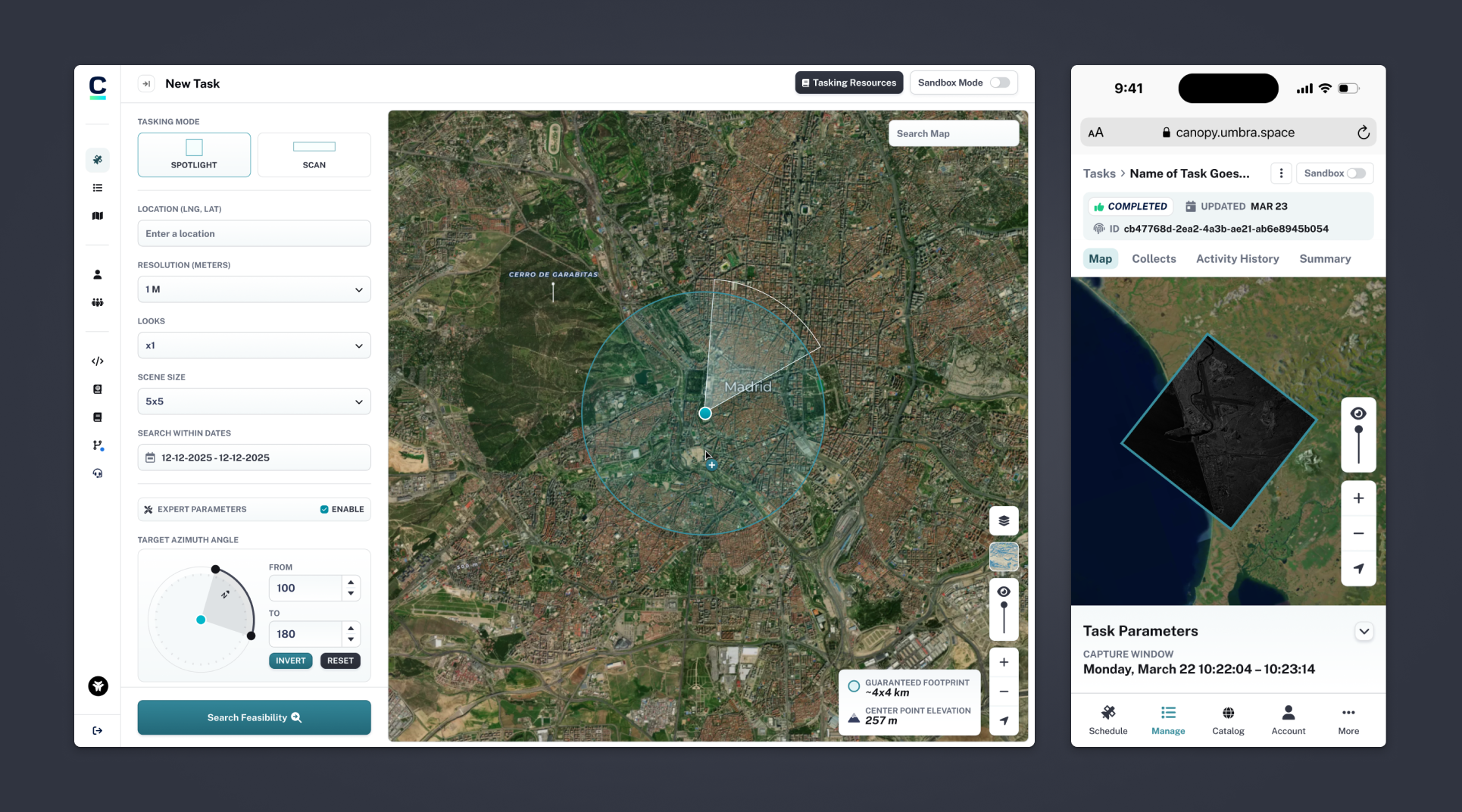Collapse the New Task panel arrow icon

[146, 84]
